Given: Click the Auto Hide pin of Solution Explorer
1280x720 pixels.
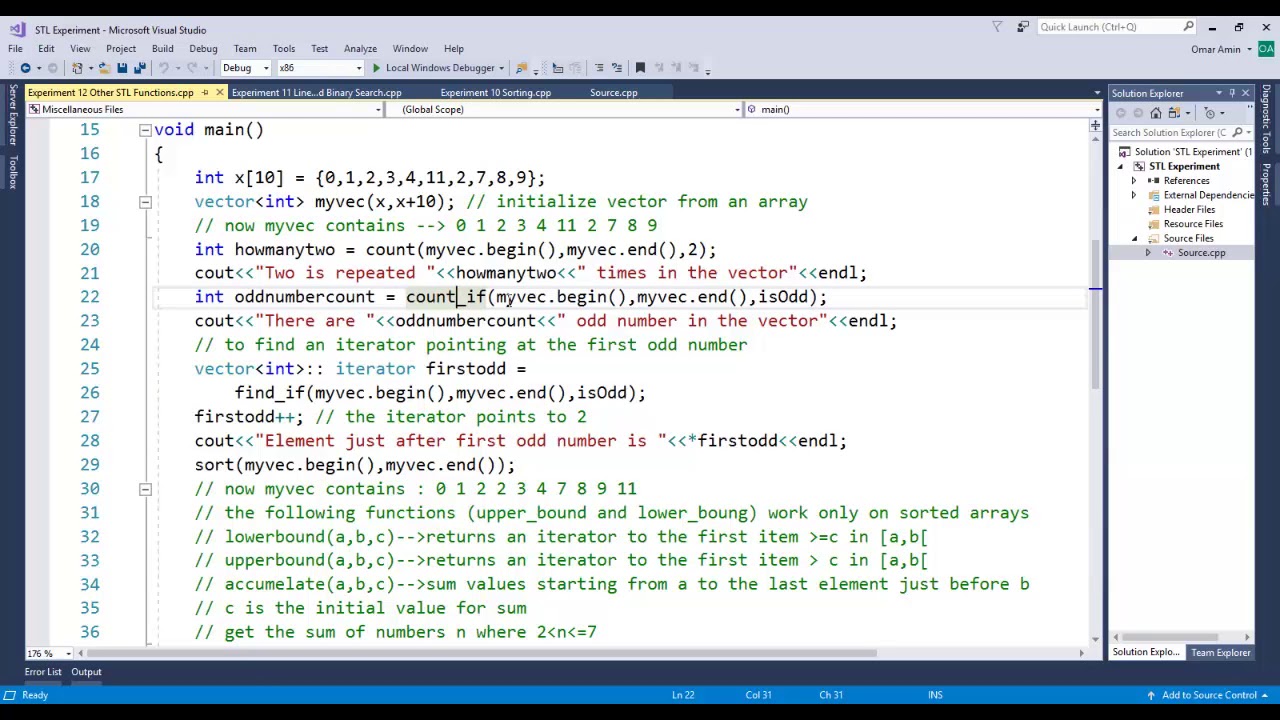Looking at the screenshot, I should [x=1232, y=93].
